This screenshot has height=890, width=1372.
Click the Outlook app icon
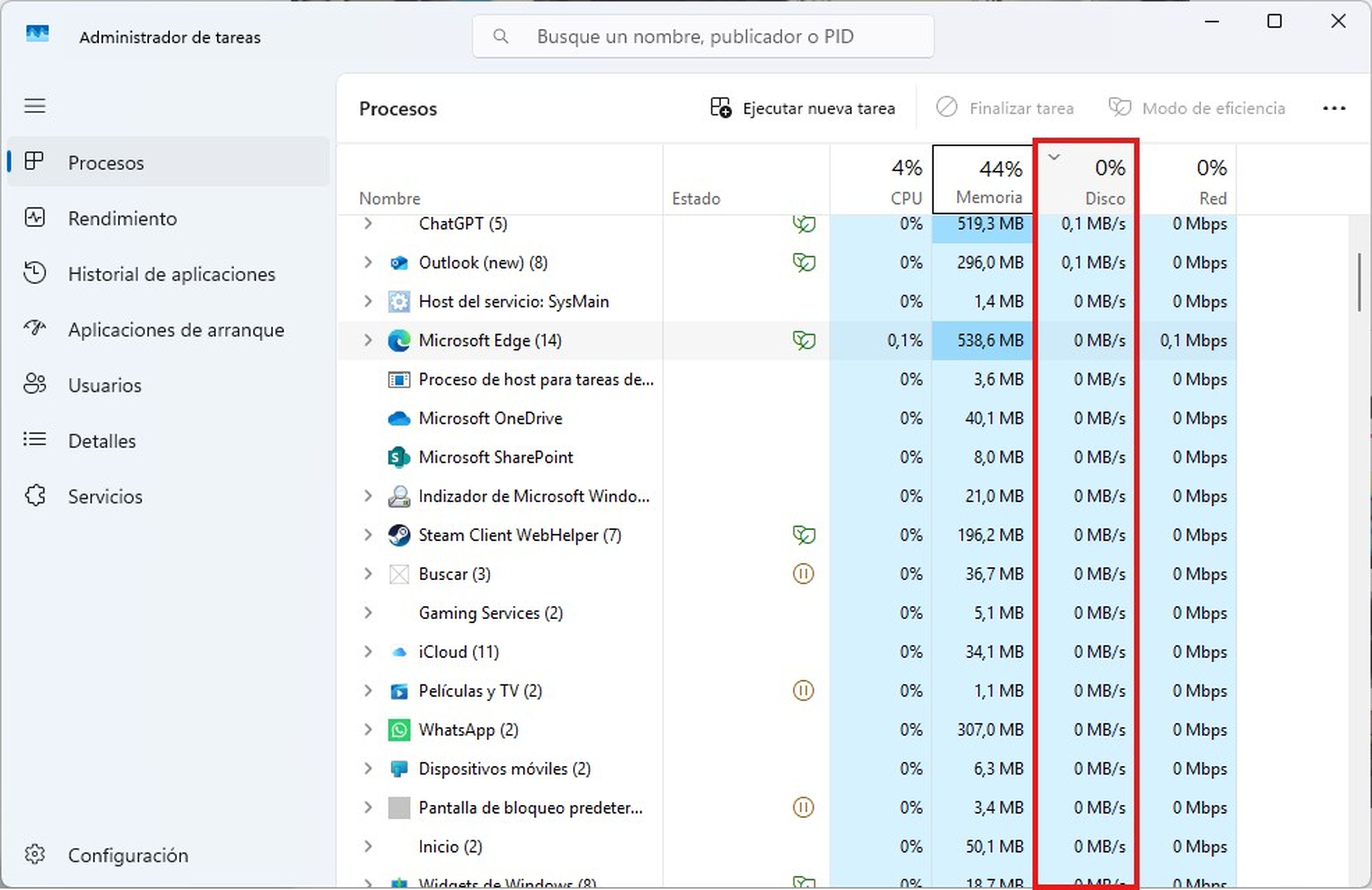pyautogui.click(x=399, y=263)
